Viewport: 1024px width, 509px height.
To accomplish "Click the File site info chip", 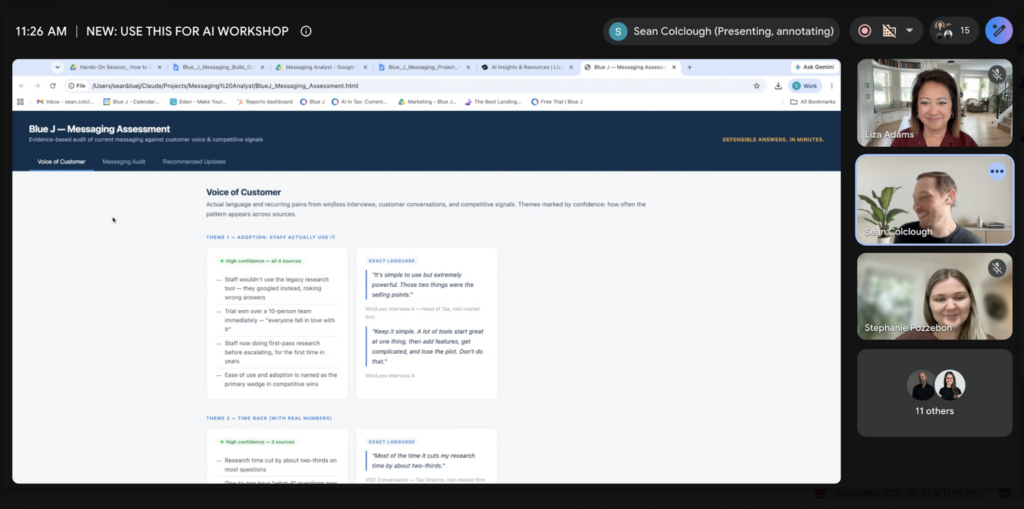I will pos(76,86).
